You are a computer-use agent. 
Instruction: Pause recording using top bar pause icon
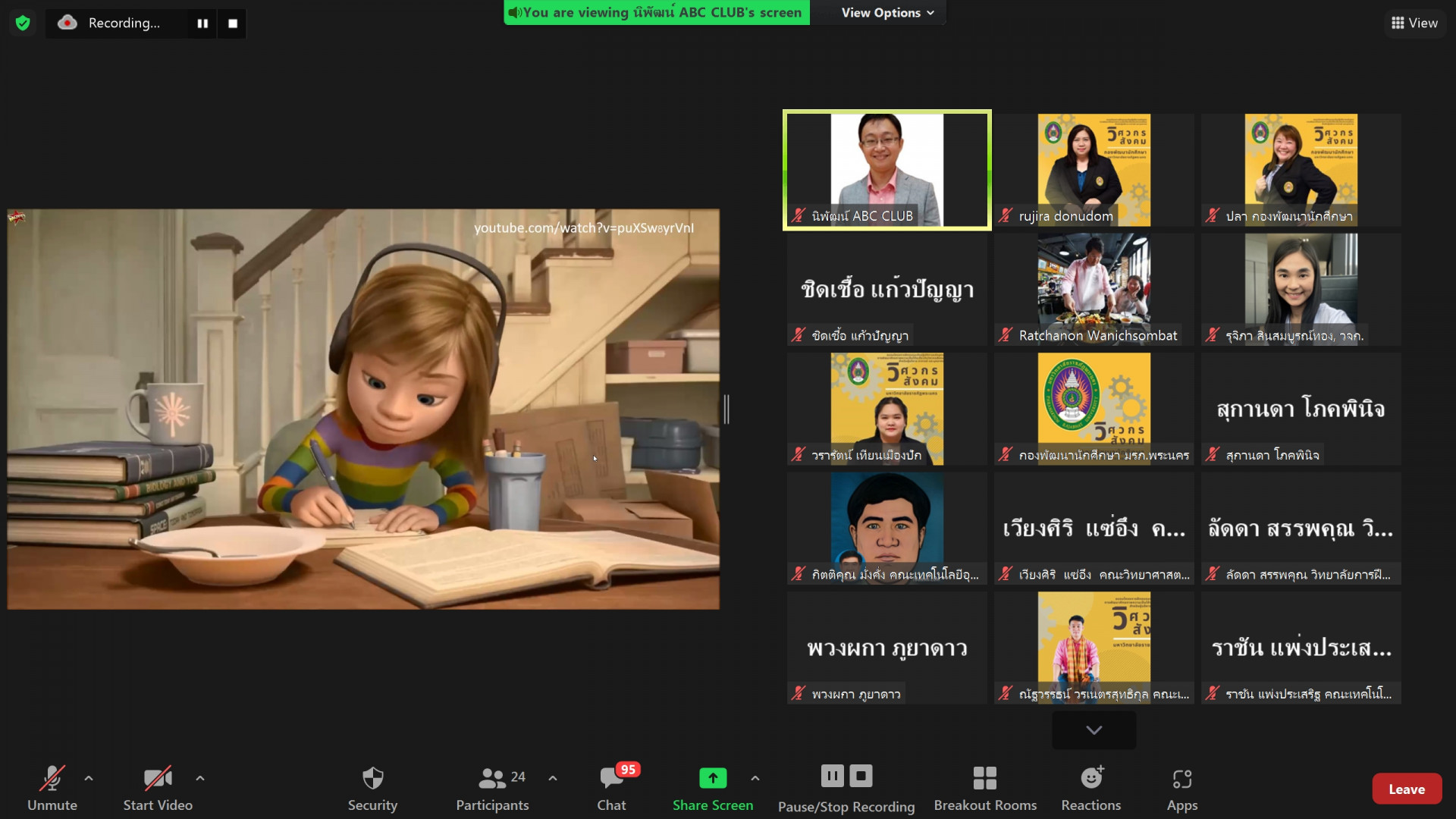202,24
